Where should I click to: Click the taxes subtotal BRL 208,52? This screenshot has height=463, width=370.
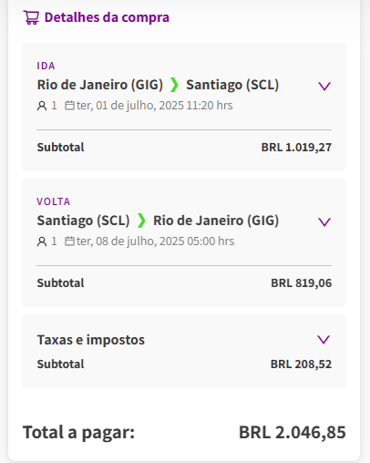[301, 364]
